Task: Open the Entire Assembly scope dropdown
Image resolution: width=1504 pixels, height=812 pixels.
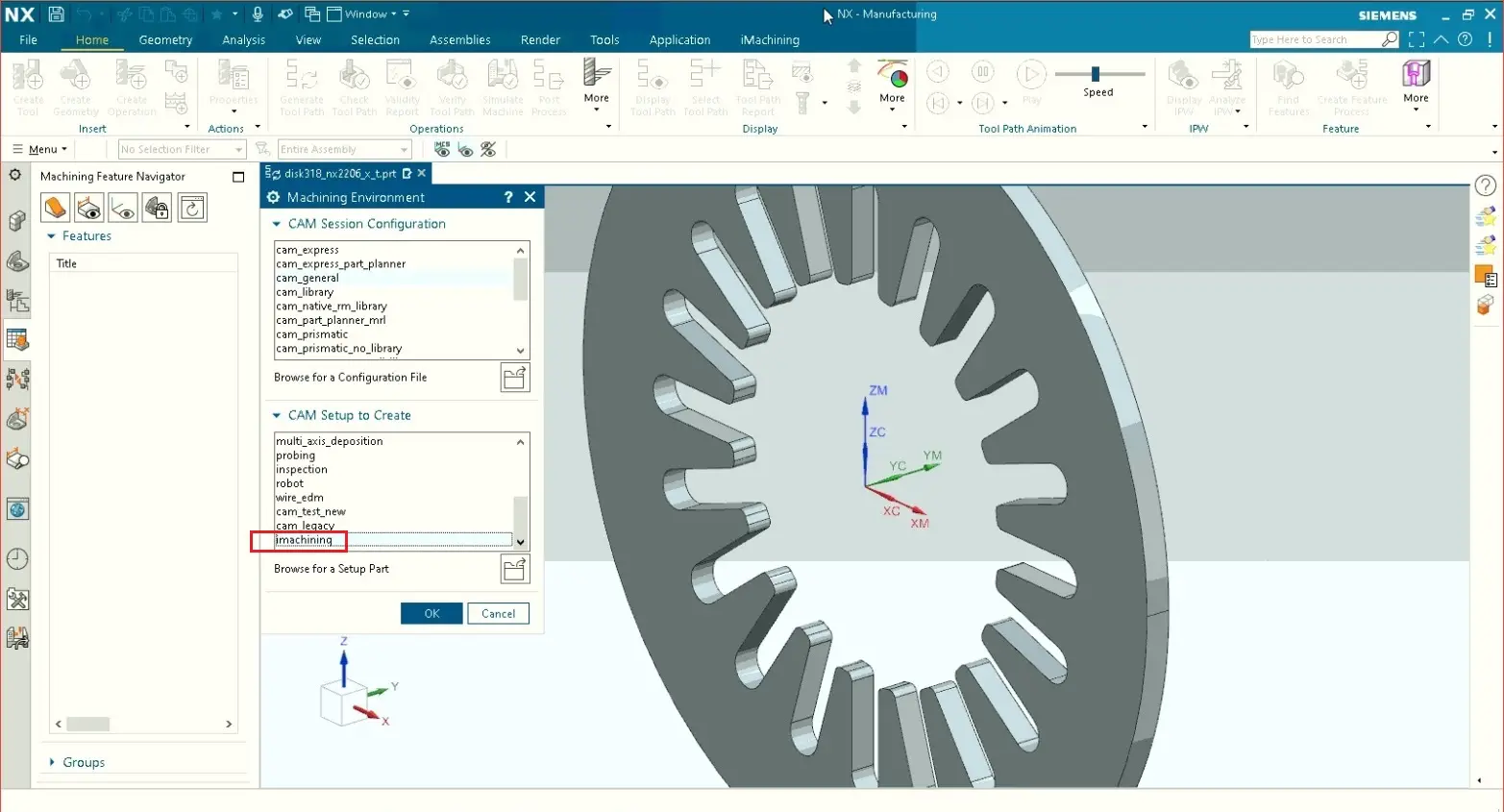Action: [x=345, y=149]
